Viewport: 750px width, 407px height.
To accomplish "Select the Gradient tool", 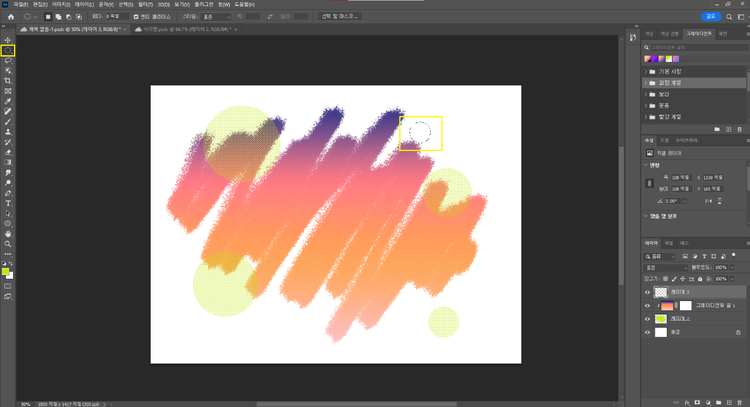I will tap(8, 163).
